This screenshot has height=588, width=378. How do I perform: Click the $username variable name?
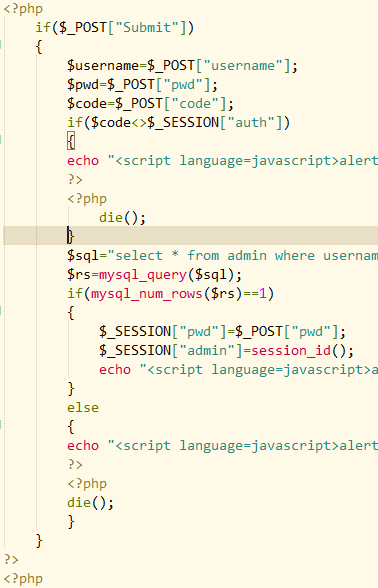pos(103,66)
